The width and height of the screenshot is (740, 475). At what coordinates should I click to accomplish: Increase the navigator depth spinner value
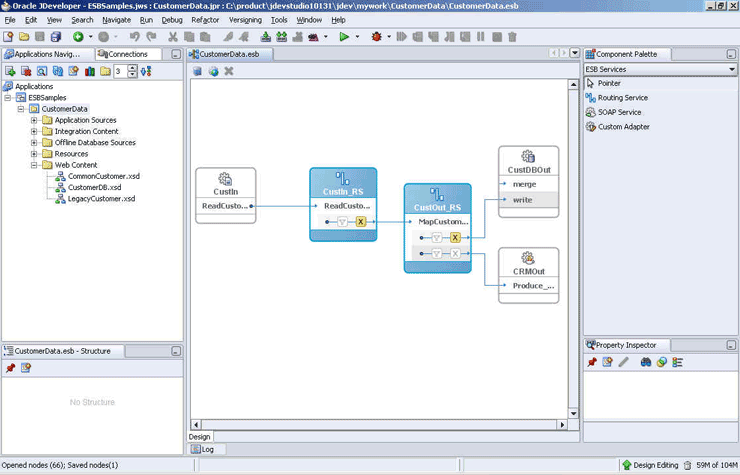133,68
